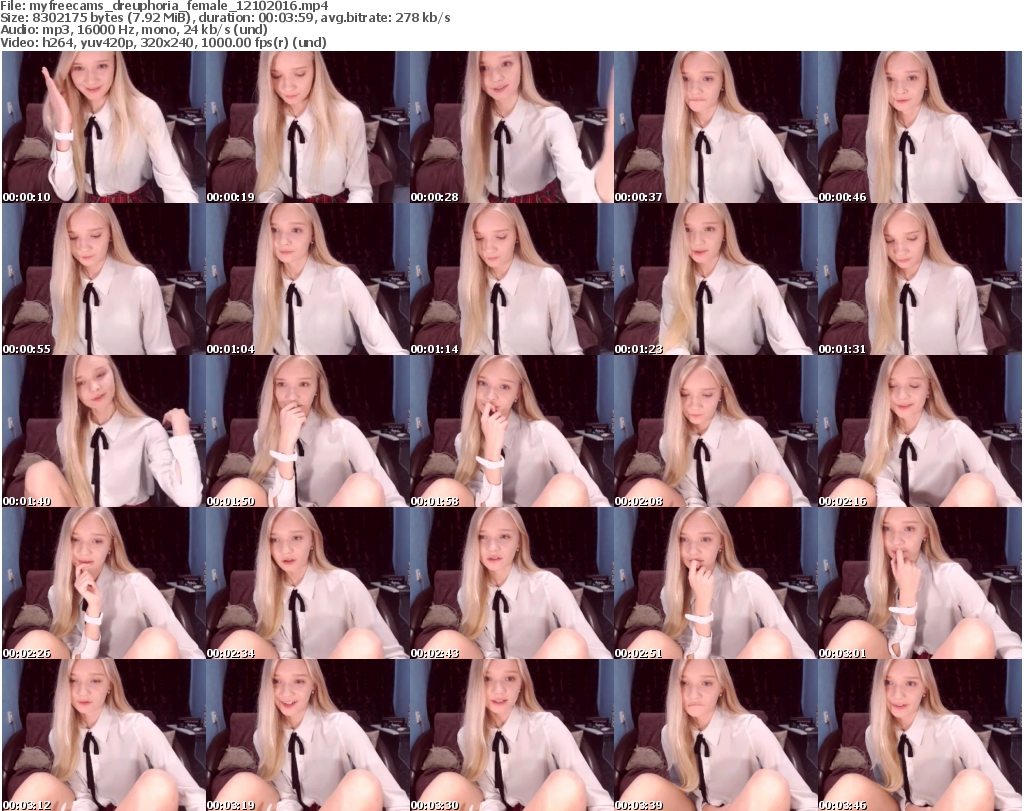Open the thumbnail marked 00:00:28
The width and height of the screenshot is (1024, 811).
point(510,127)
